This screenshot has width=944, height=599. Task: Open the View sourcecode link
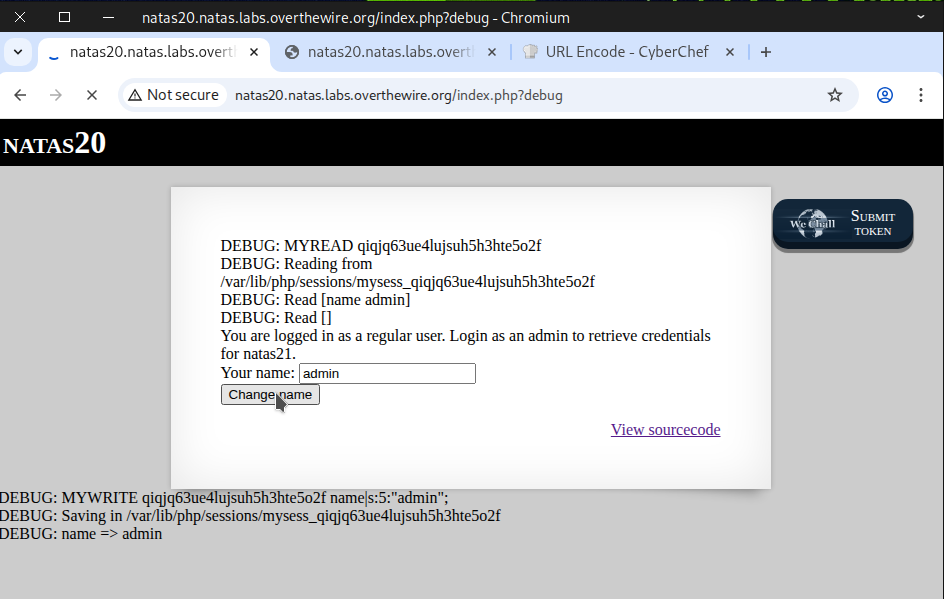click(x=665, y=430)
